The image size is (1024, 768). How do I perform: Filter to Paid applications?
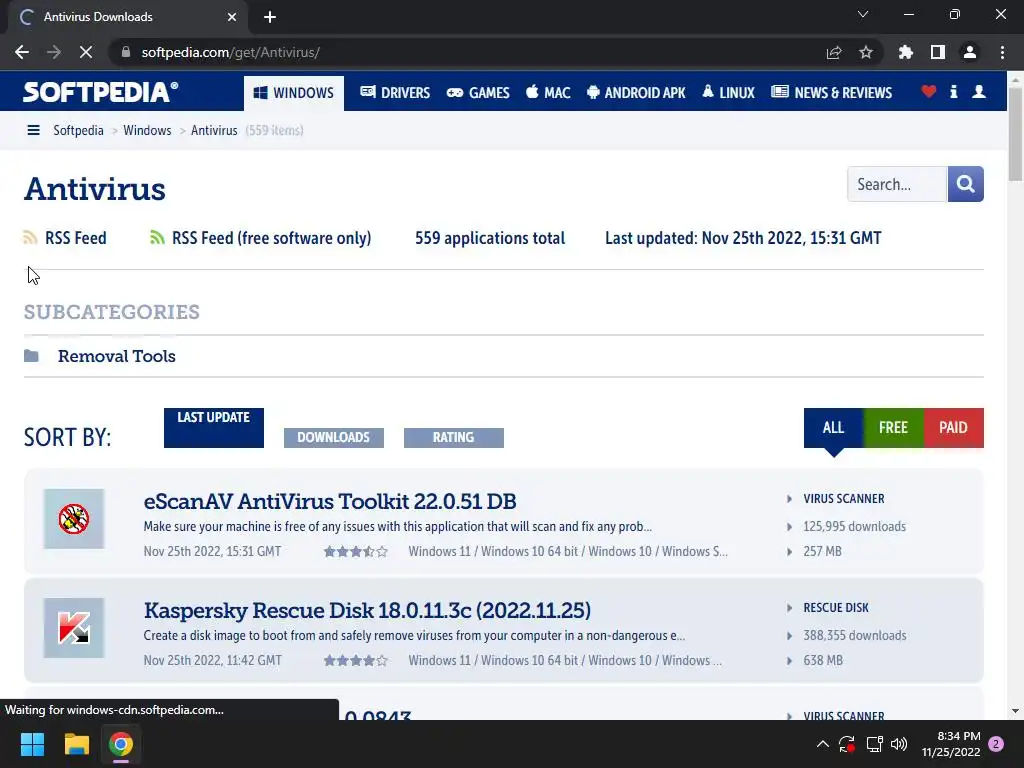click(953, 428)
